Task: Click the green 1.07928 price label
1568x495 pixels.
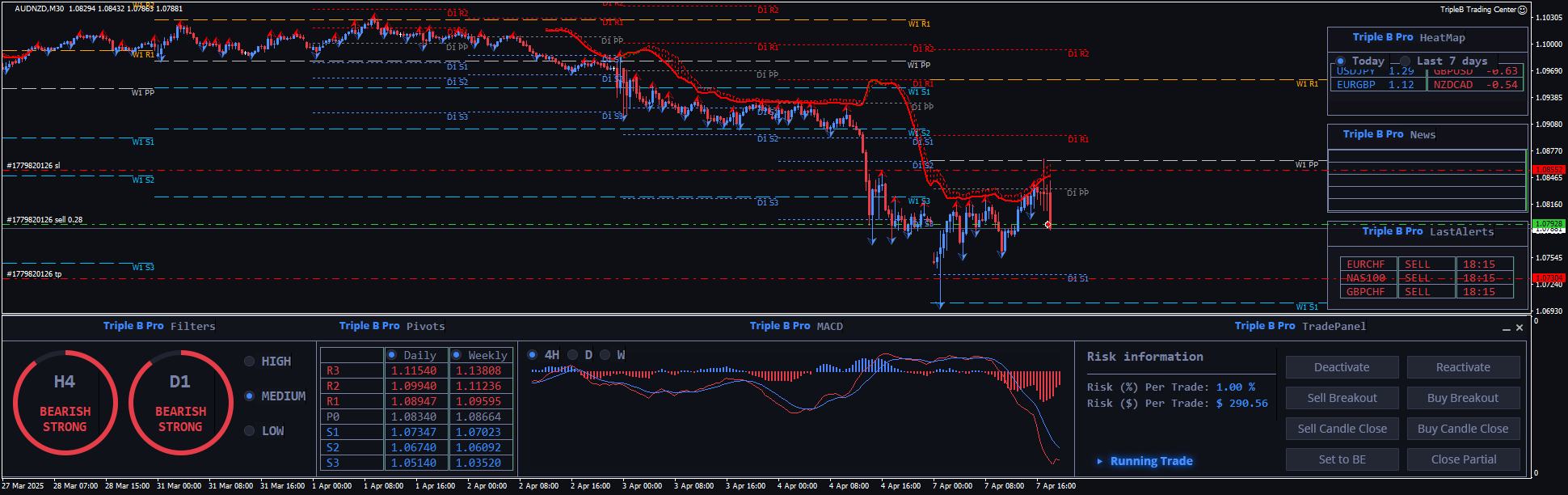Action: tap(1549, 223)
